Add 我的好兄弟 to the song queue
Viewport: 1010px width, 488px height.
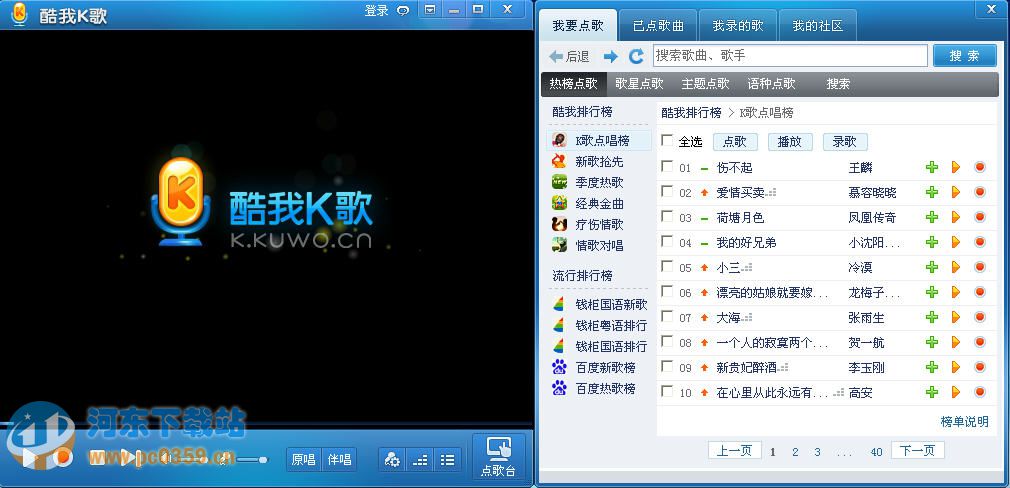pyautogui.click(x=931, y=242)
